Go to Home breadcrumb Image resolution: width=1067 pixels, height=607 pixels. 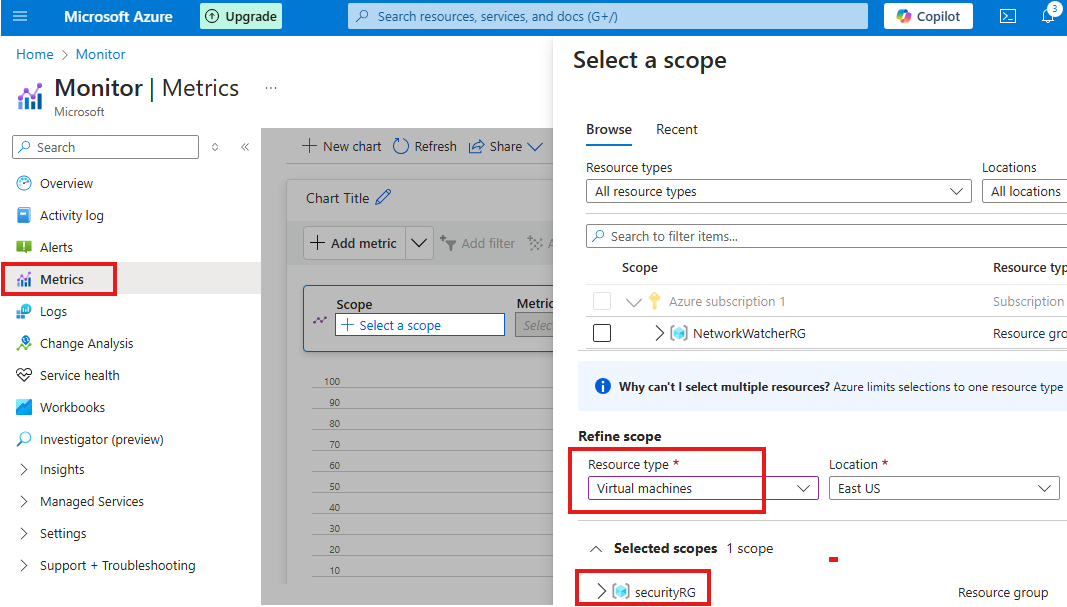tap(35, 54)
